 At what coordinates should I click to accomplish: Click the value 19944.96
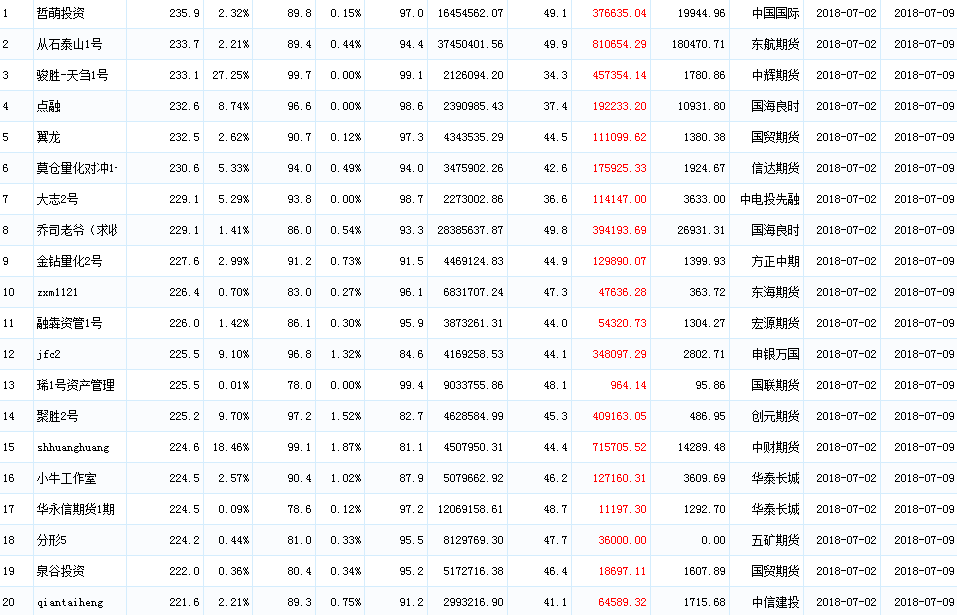[x=702, y=13]
